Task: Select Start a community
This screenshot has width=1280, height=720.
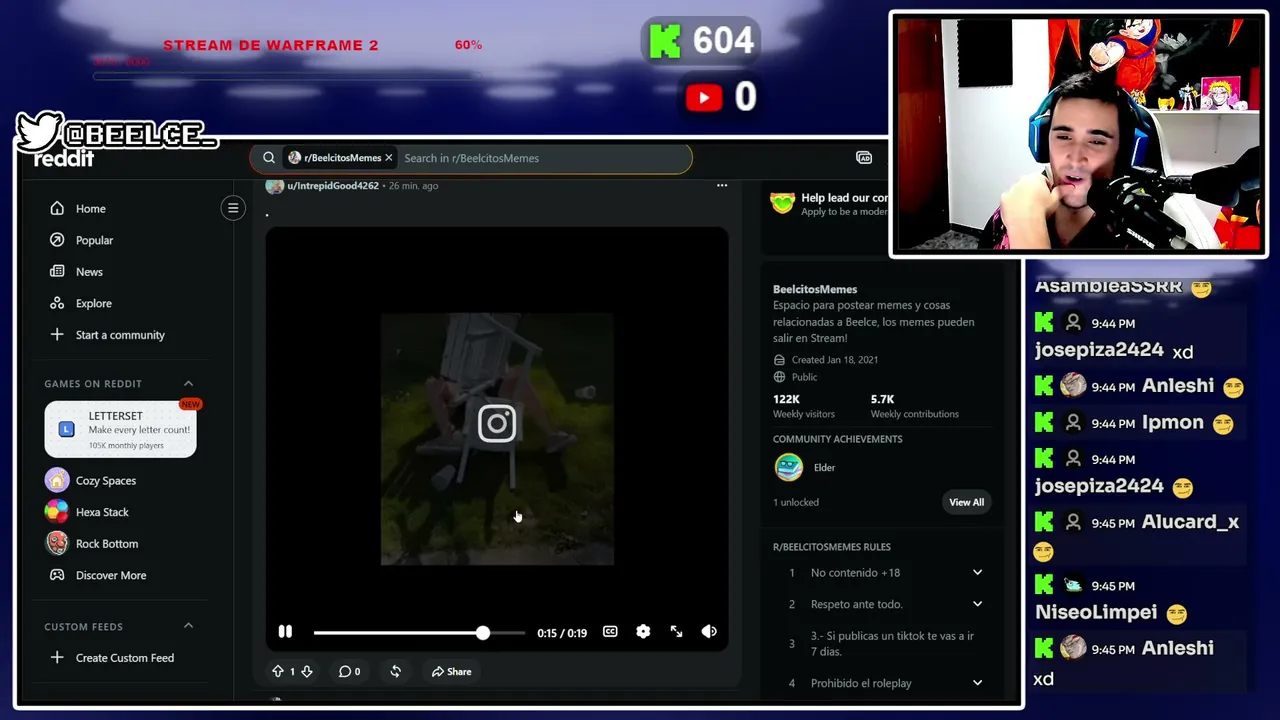Action: pos(121,335)
